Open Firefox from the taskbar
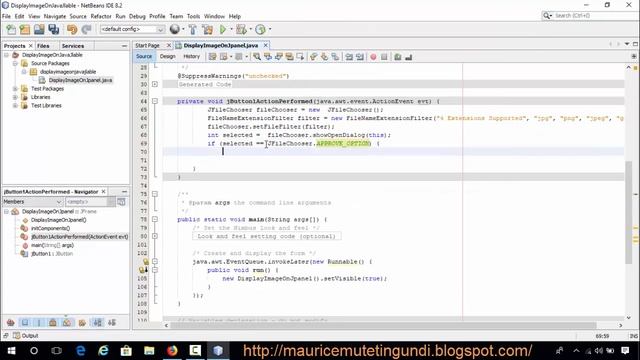Image resolution: width=640 pixels, height=360 pixels. (172, 351)
